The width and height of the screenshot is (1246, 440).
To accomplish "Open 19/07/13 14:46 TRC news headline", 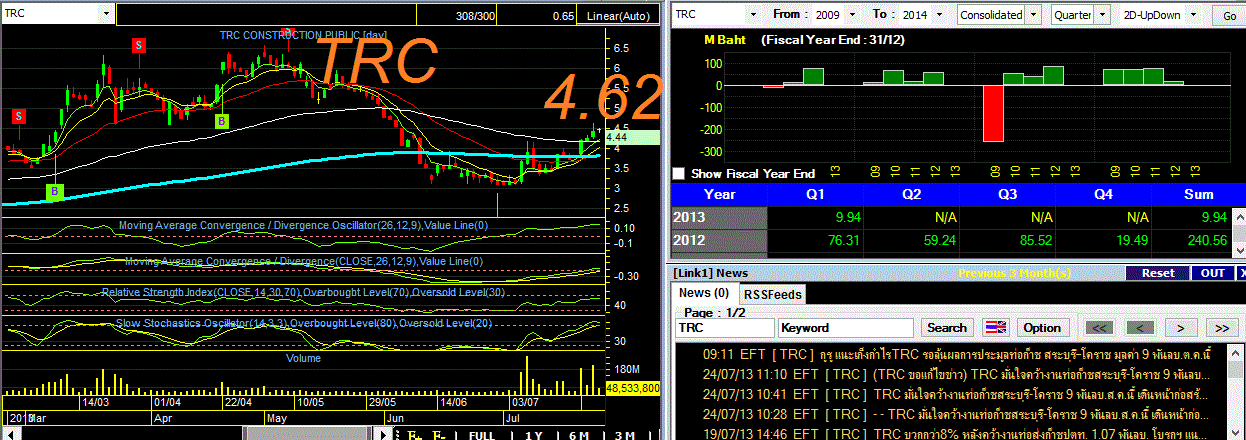I will coord(954,433).
